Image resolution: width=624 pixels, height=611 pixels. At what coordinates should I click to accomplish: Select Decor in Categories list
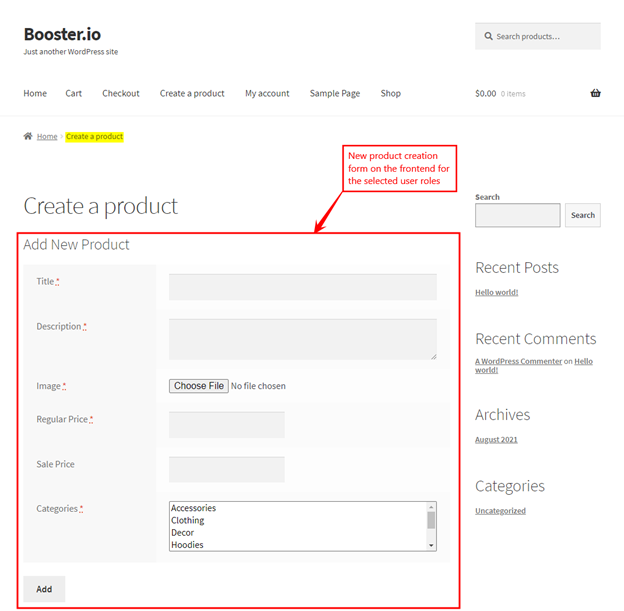(182, 533)
